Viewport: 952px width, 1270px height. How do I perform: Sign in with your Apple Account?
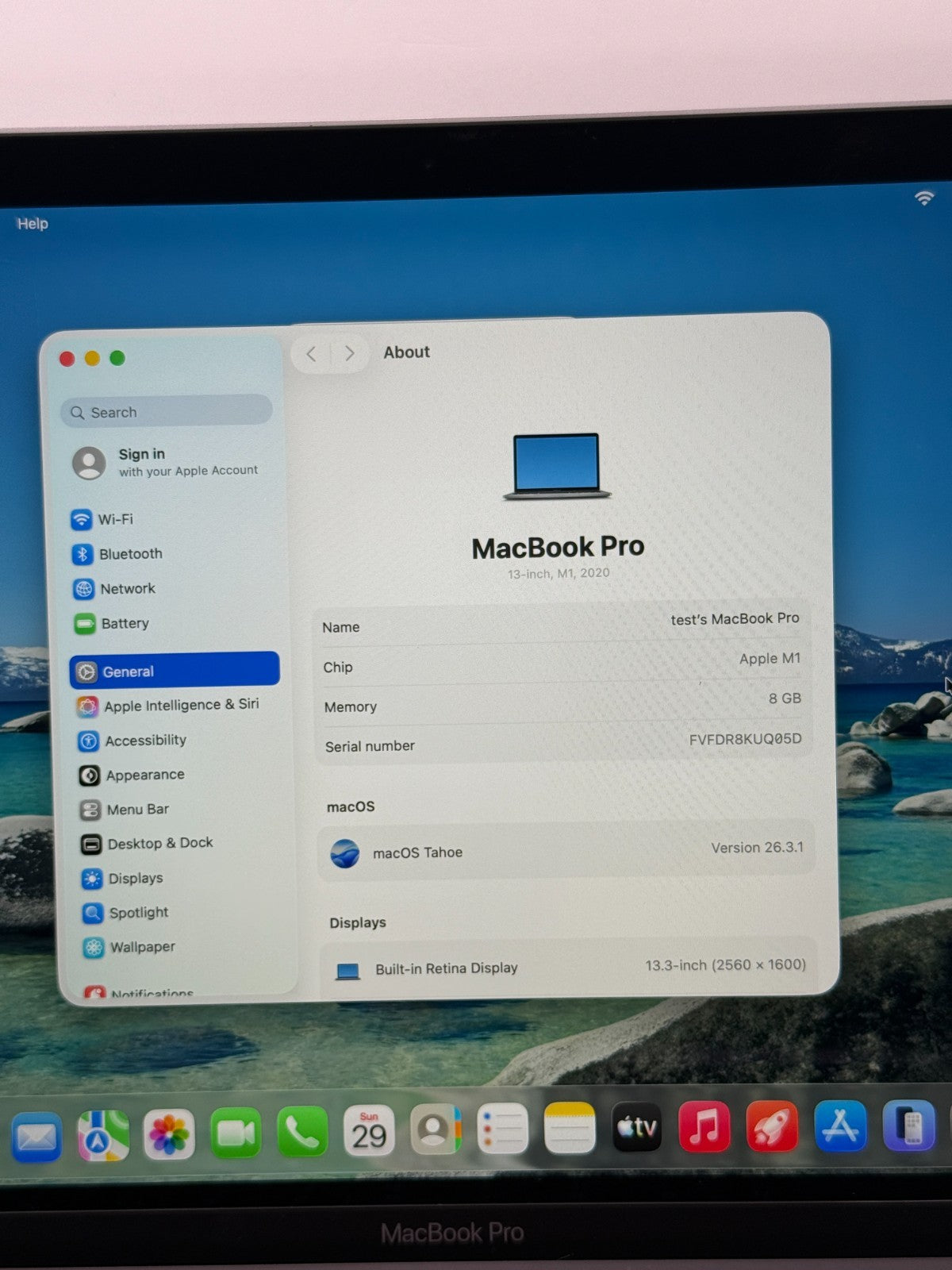pos(167,462)
